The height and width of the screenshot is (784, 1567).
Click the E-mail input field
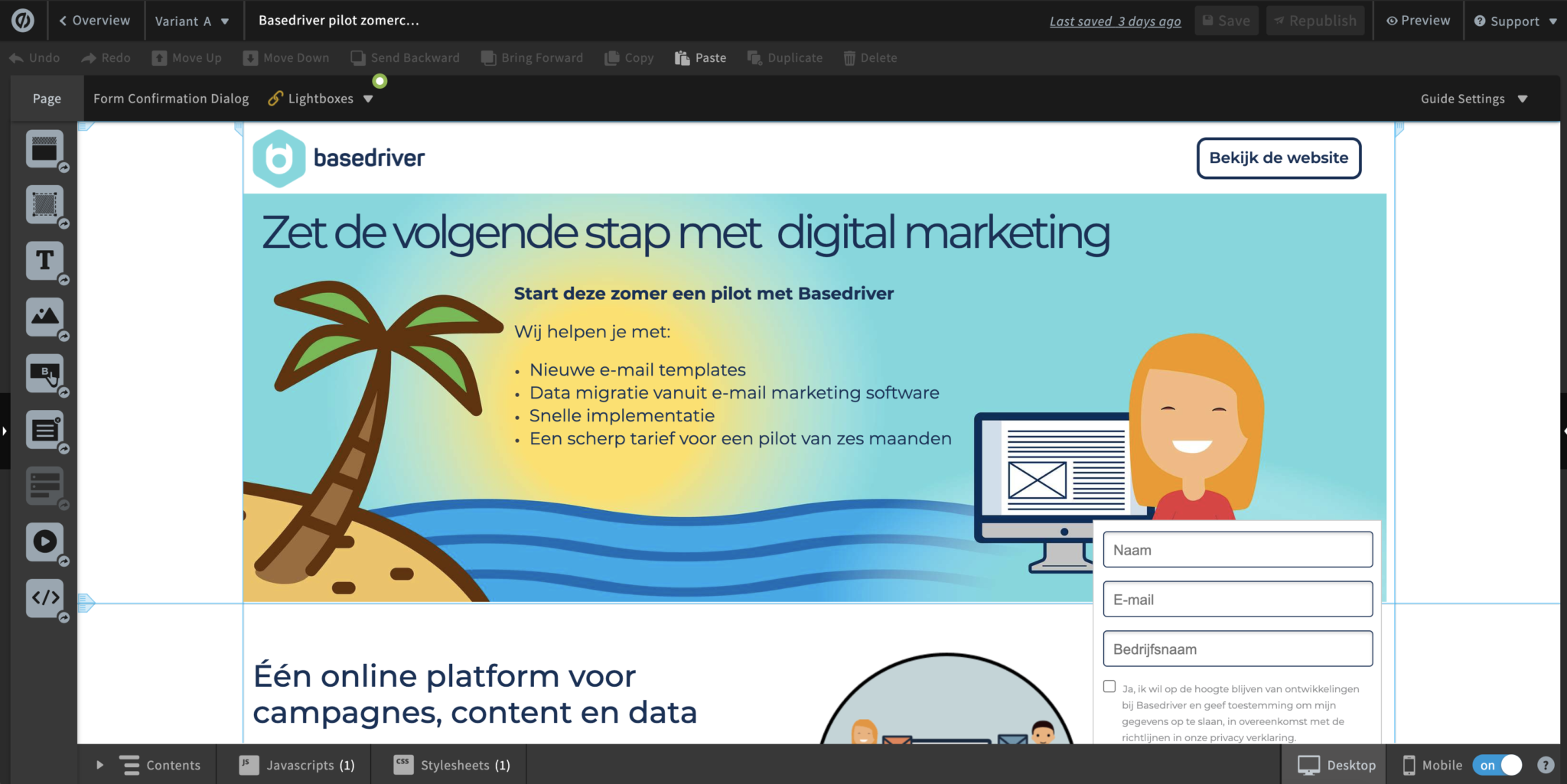point(1238,600)
